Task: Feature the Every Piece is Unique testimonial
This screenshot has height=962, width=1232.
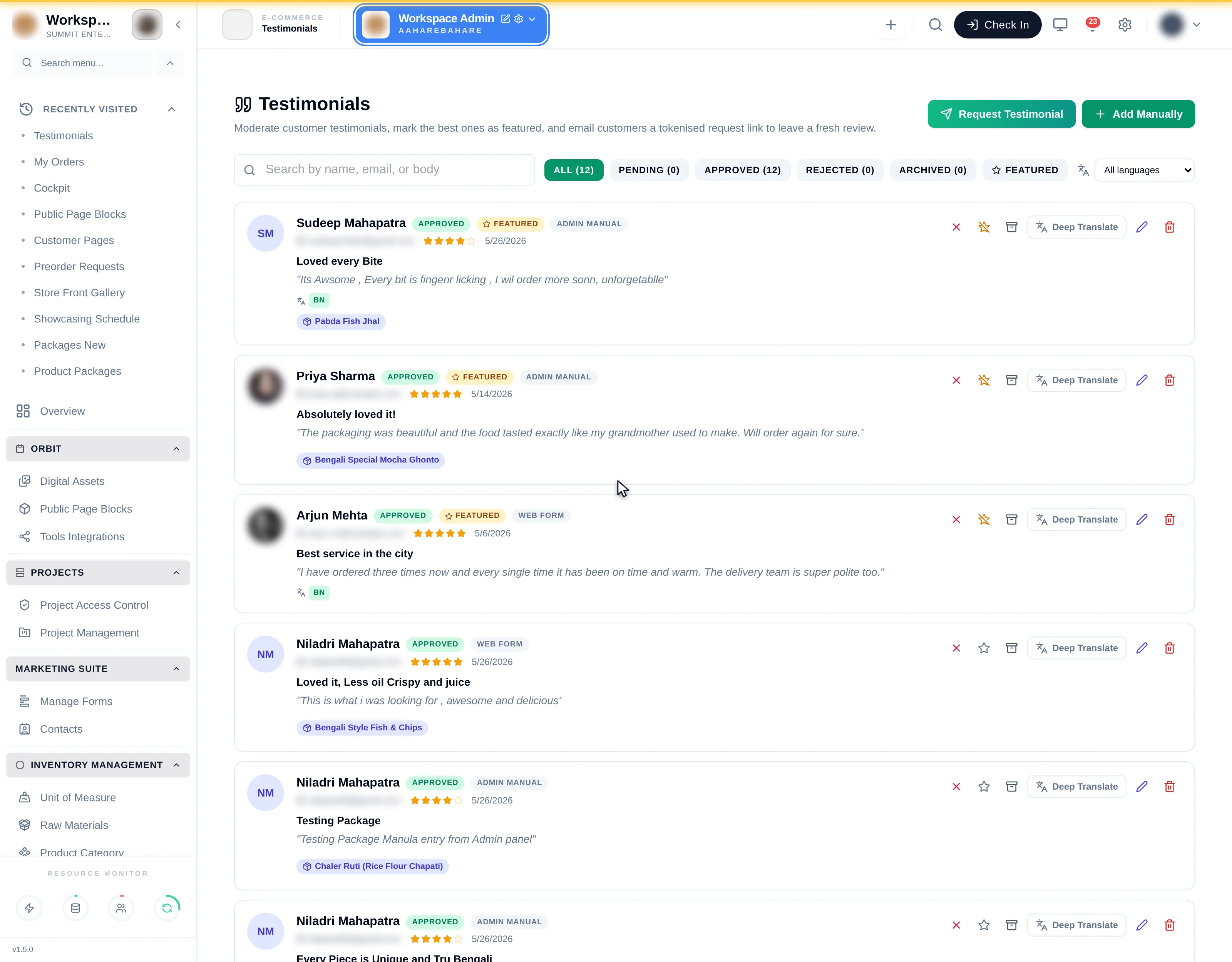Action: point(984,925)
